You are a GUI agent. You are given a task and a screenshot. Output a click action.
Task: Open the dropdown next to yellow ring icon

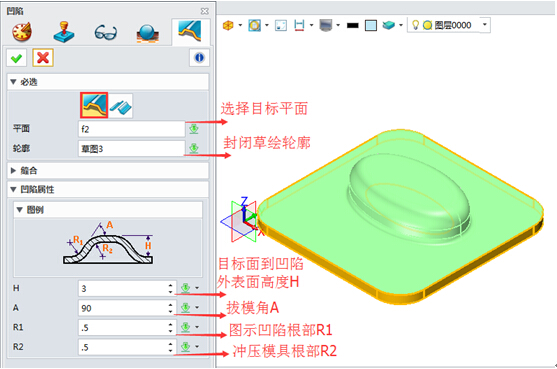click(x=267, y=25)
